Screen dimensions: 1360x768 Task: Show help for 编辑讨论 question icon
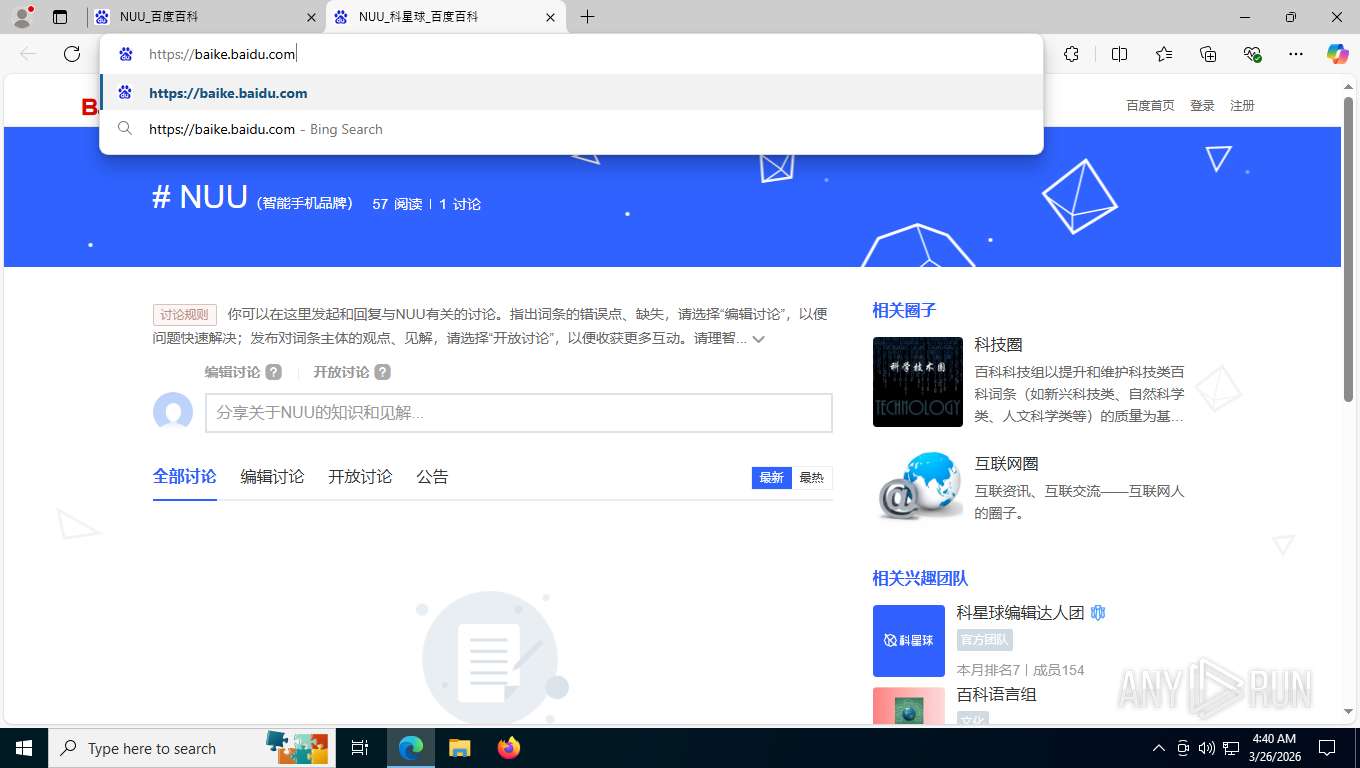pyautogui.click(x=273, y=372)
